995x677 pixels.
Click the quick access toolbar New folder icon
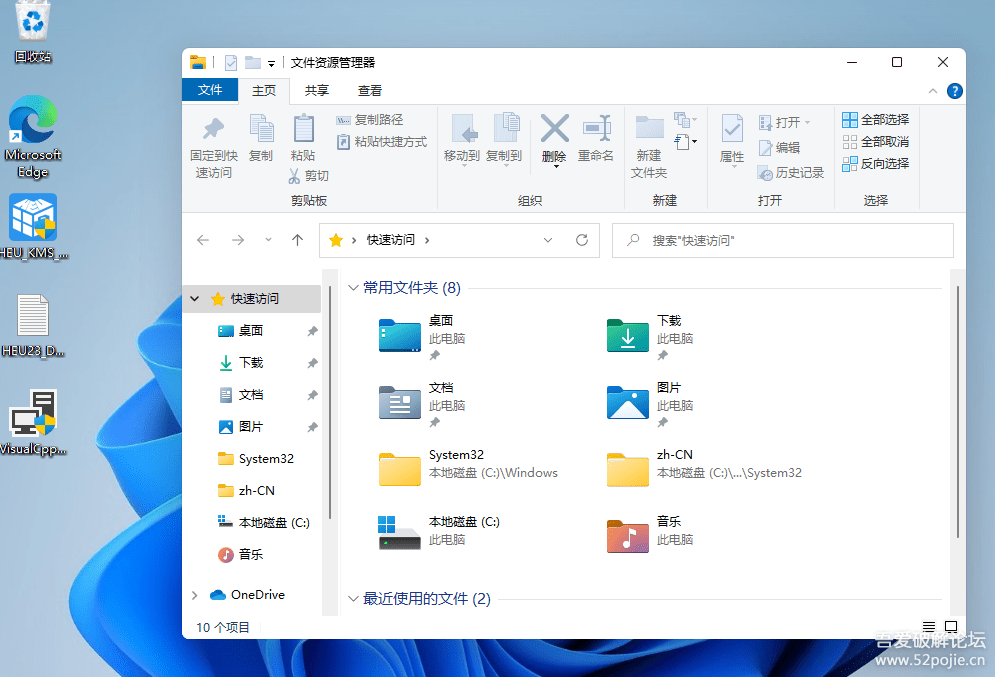(x=253, y=63)
